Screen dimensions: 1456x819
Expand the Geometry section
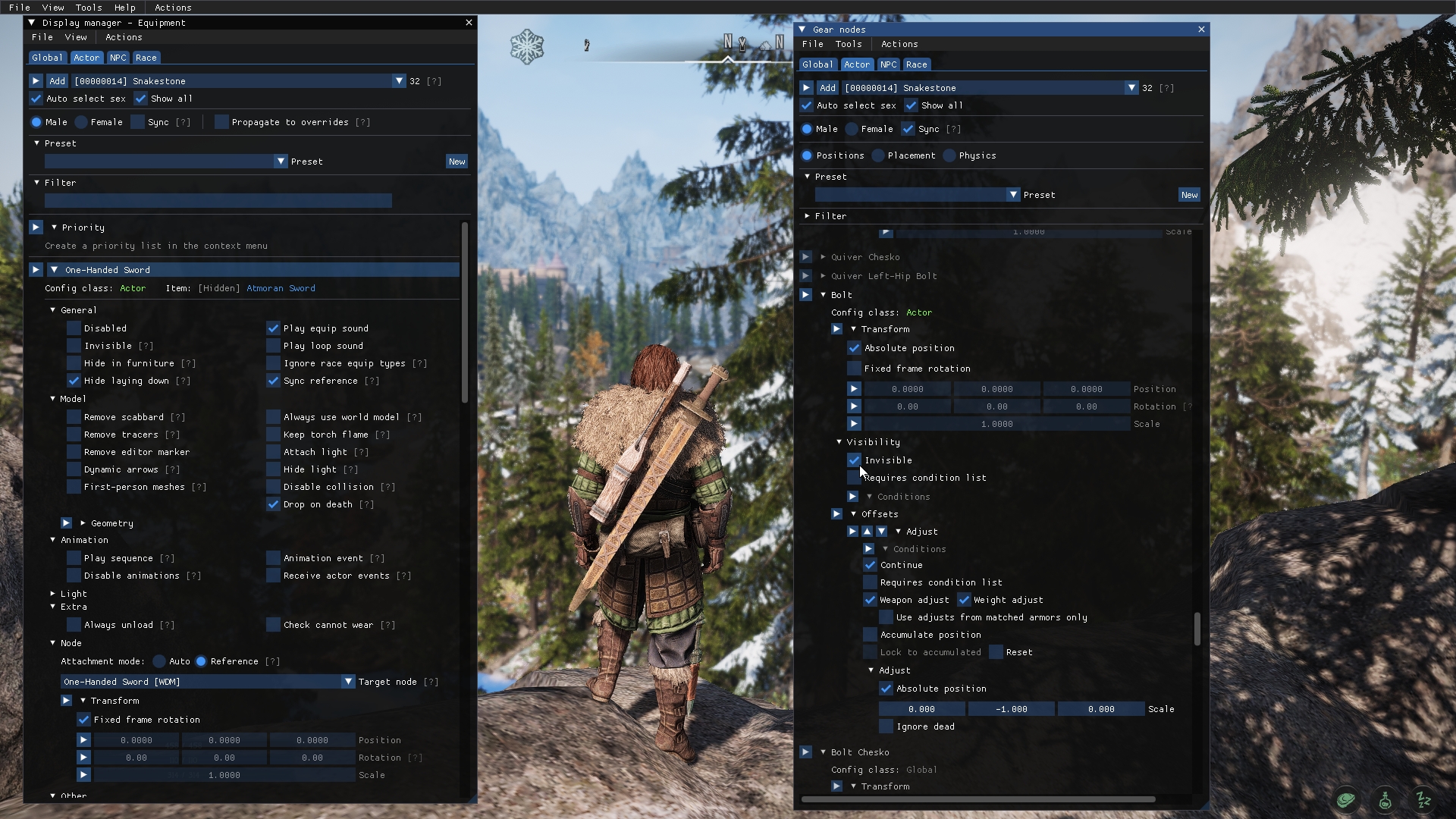point(83,523)
